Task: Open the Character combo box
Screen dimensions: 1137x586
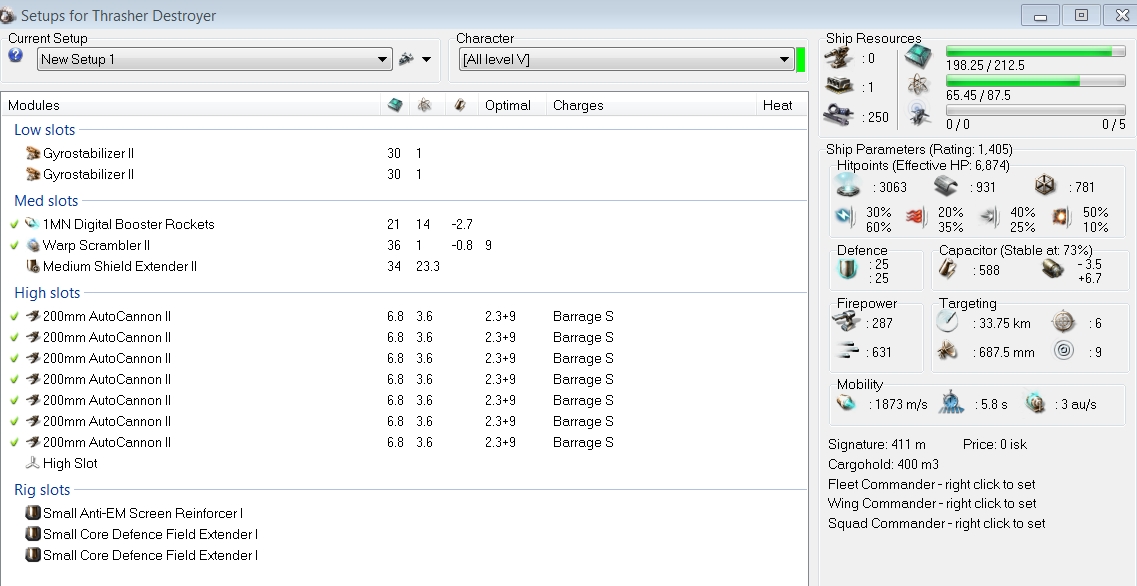Action: 627,59
